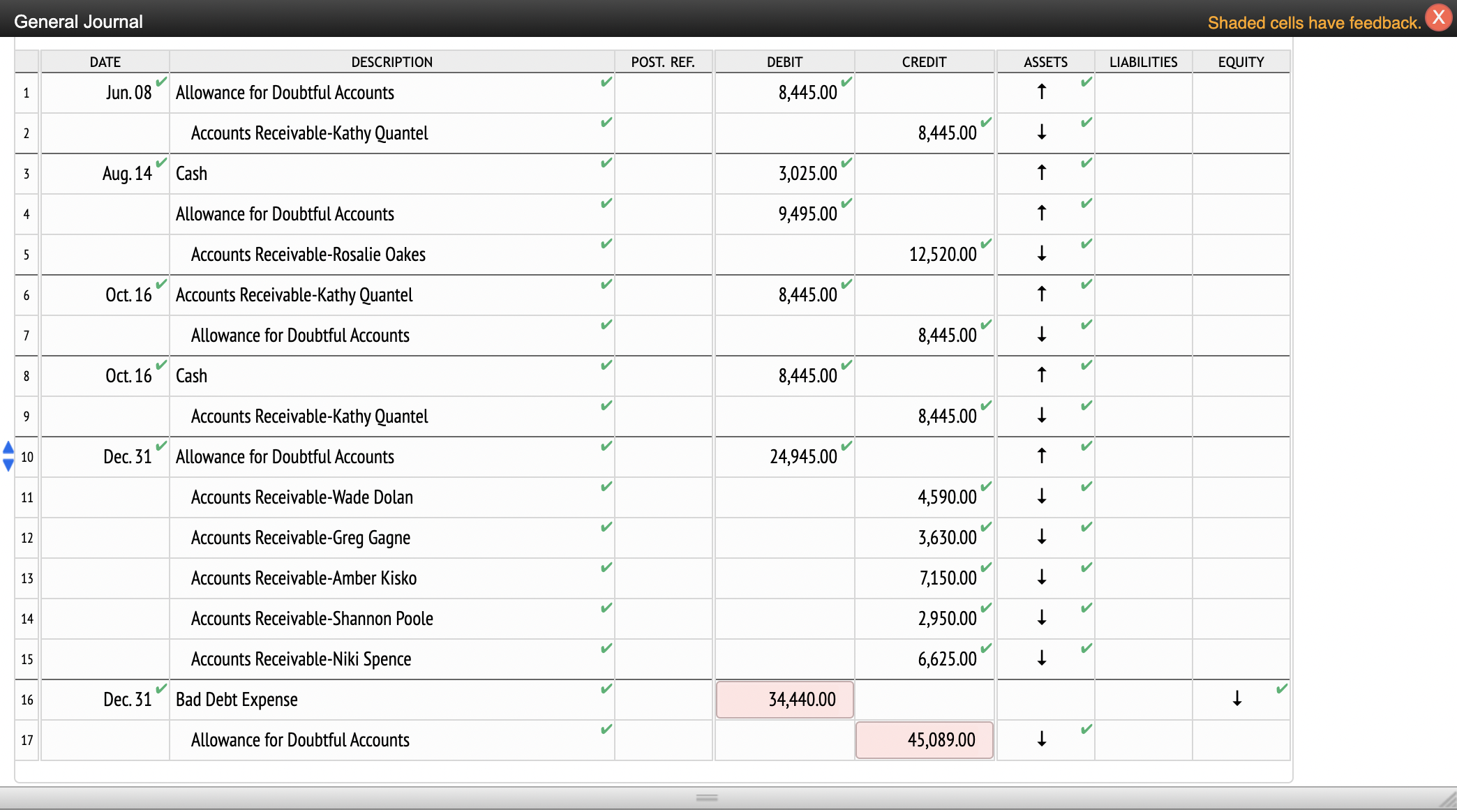Click the down arrow in row 17 Assets
The image size is (1457, 812).
coord(1041,739)
